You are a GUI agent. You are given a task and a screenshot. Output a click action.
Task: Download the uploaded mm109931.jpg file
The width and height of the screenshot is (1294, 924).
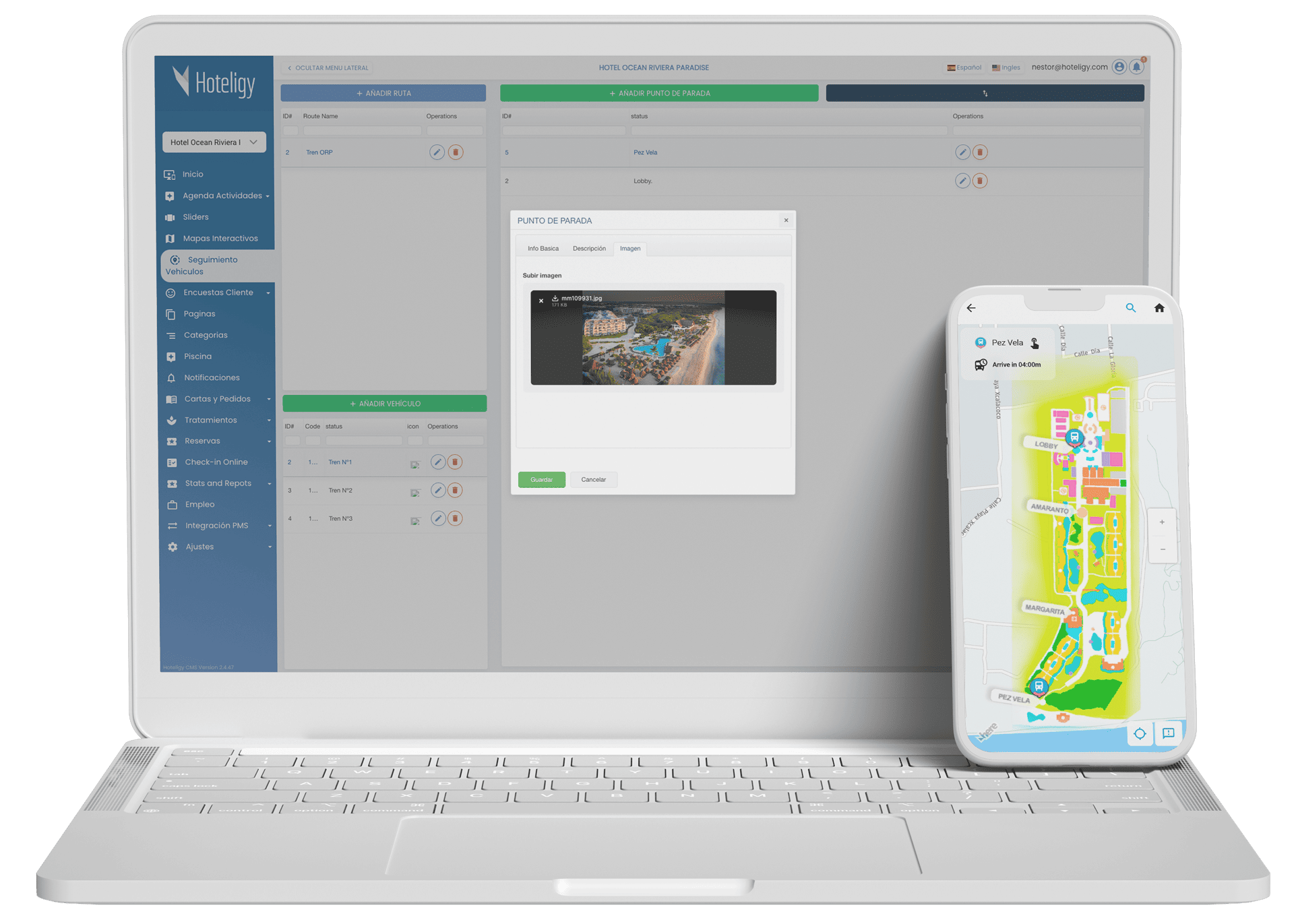[x=555, y=298]
